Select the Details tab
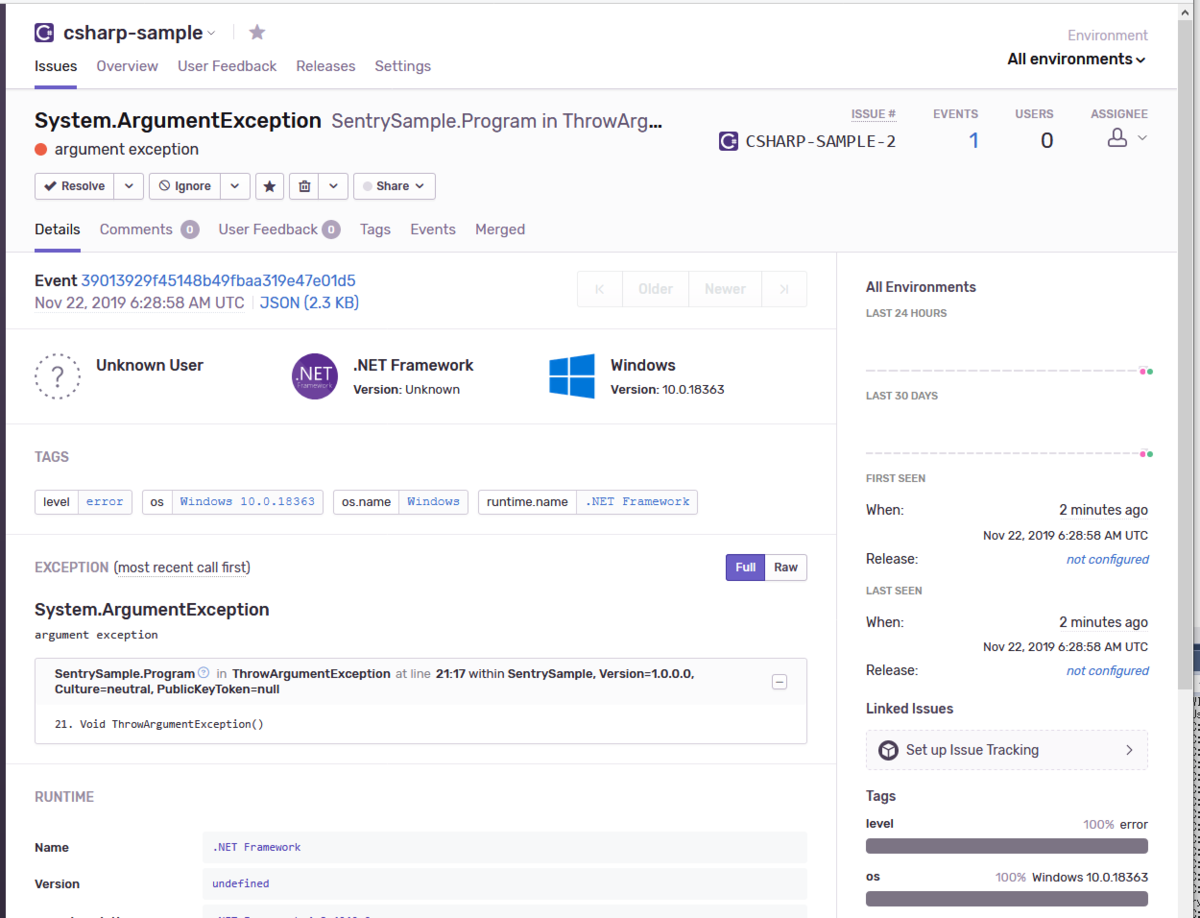1200x918 pixels. (x=57, y=229)
